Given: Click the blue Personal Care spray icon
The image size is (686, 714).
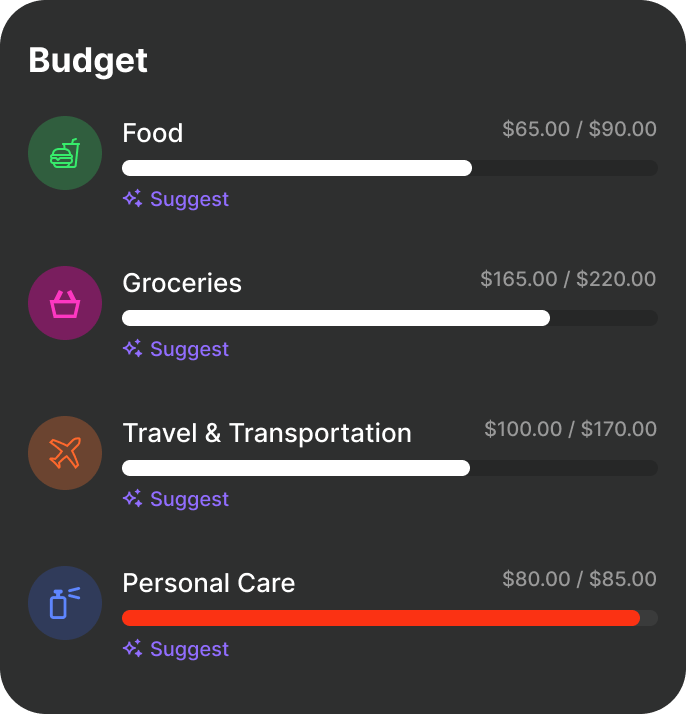Looking at the screenshot, I should (x=65, y=603).
